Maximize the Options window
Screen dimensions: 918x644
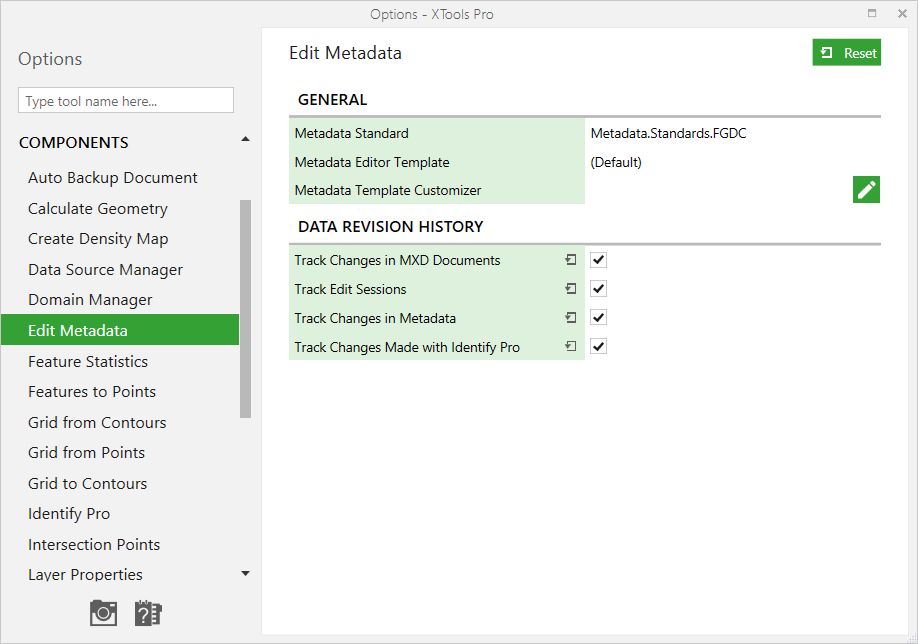[x=872, y=13]
